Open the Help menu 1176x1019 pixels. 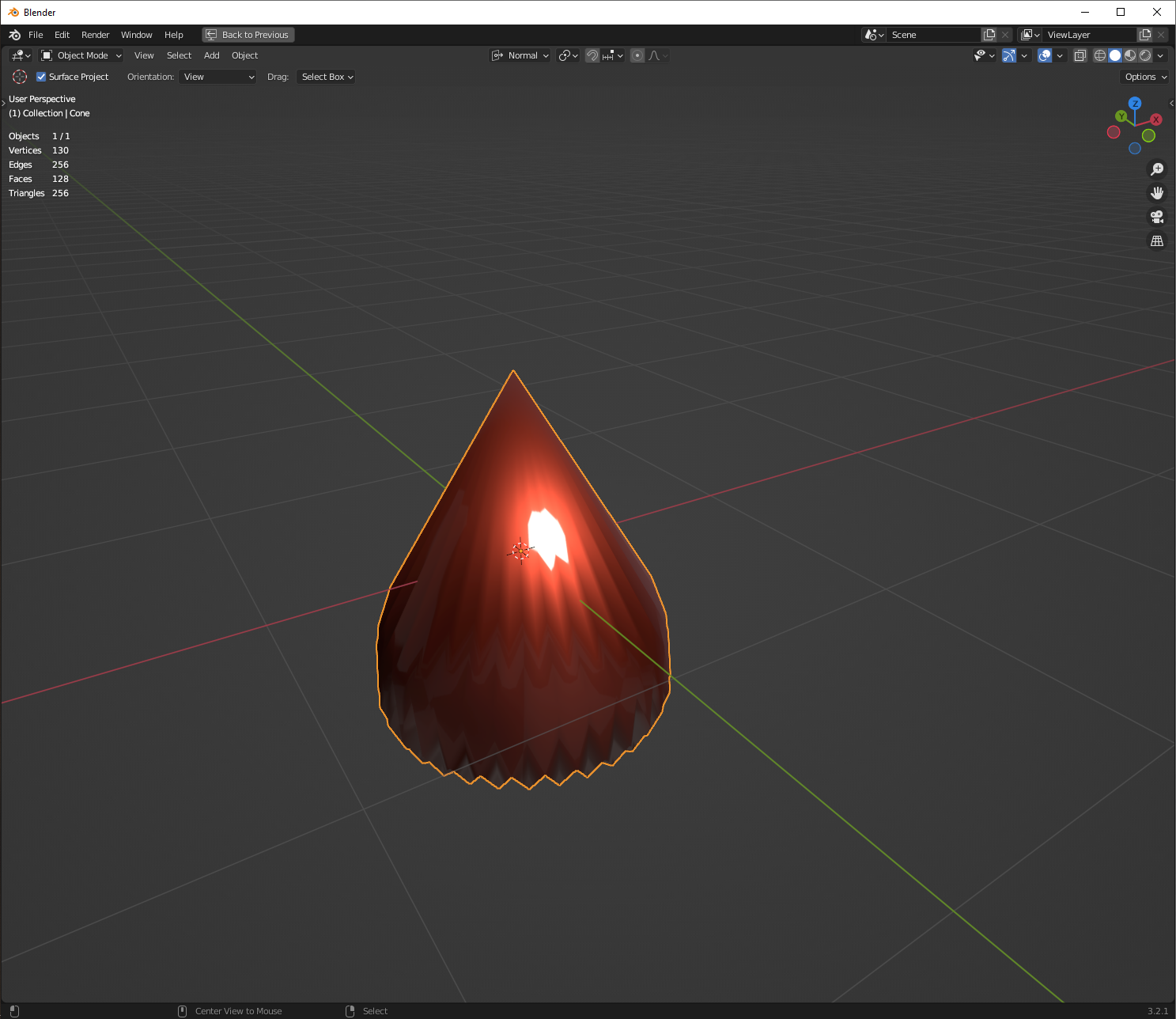[174, 35]
